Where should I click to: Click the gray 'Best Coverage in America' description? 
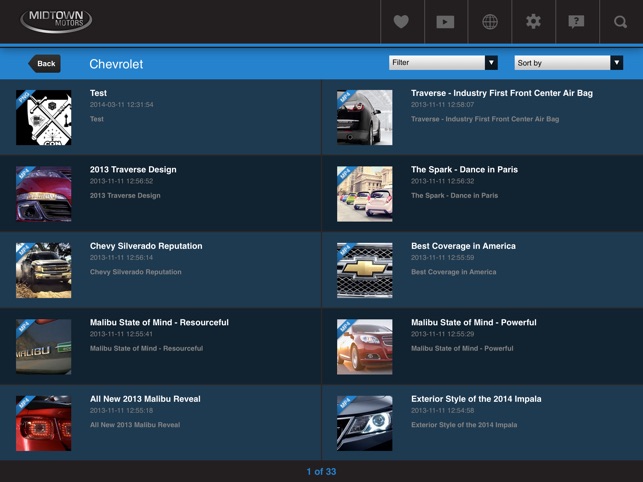pyautogui.click(x=454, y=272)
